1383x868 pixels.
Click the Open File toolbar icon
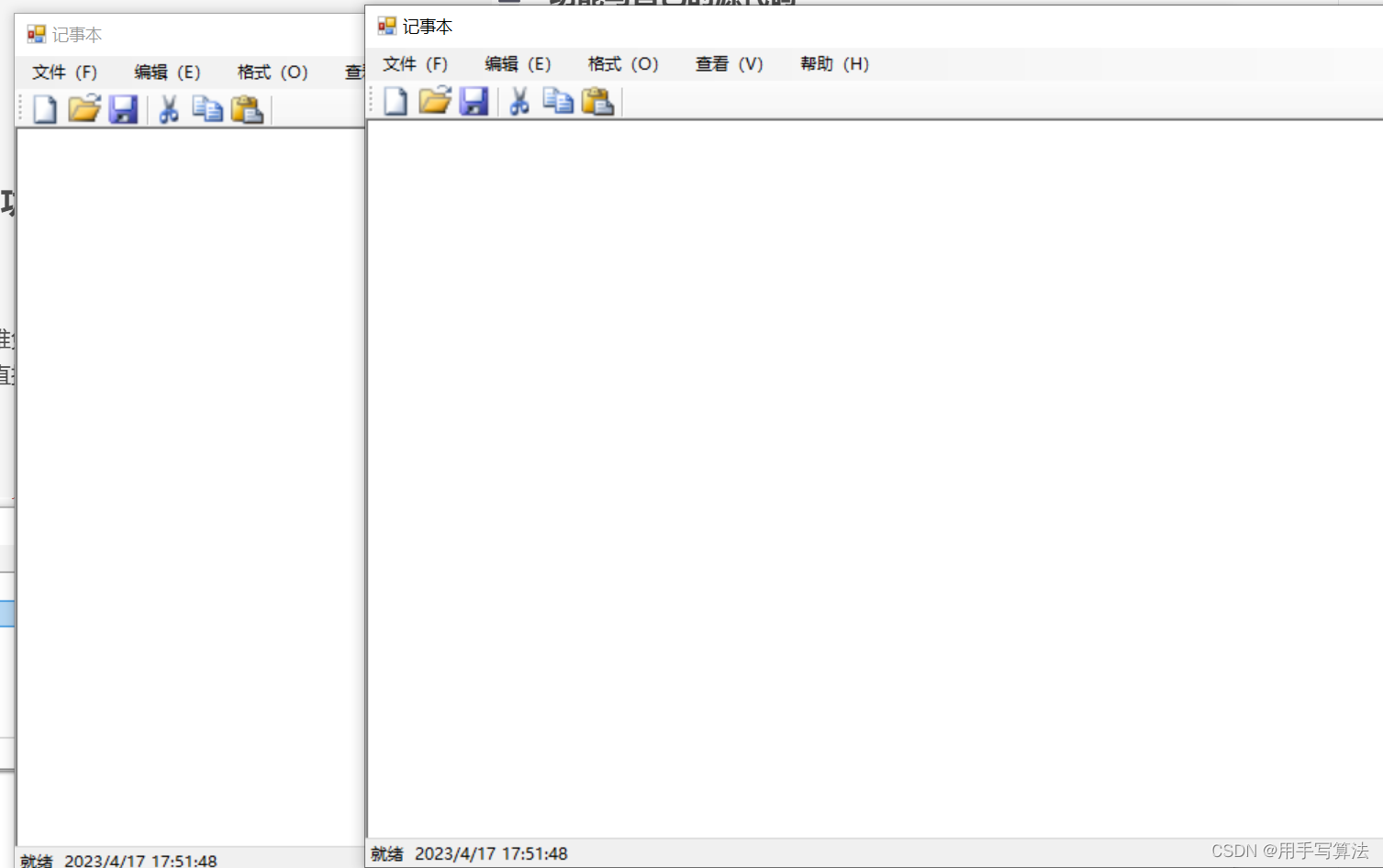[434, 101]
